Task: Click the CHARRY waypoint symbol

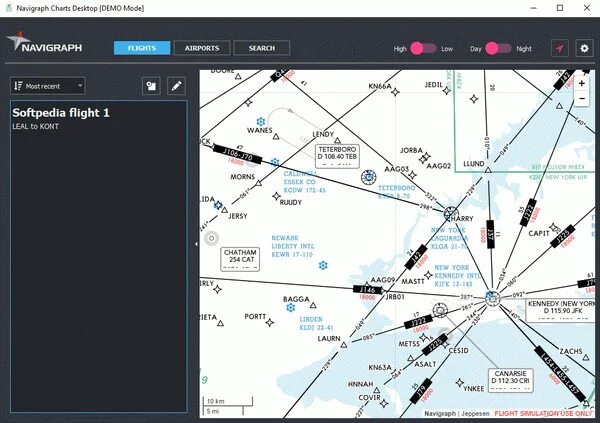Action: click(x=451, y=213)
